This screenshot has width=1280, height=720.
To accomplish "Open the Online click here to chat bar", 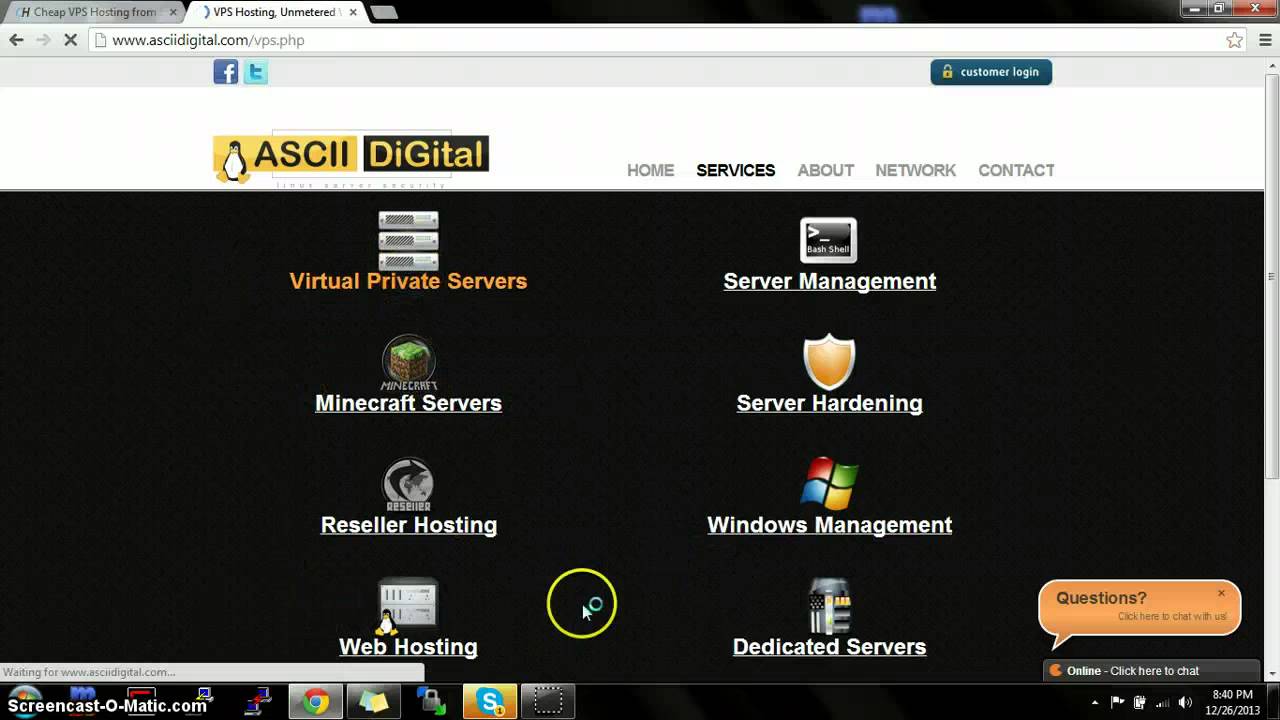I will pos(1152,671).
